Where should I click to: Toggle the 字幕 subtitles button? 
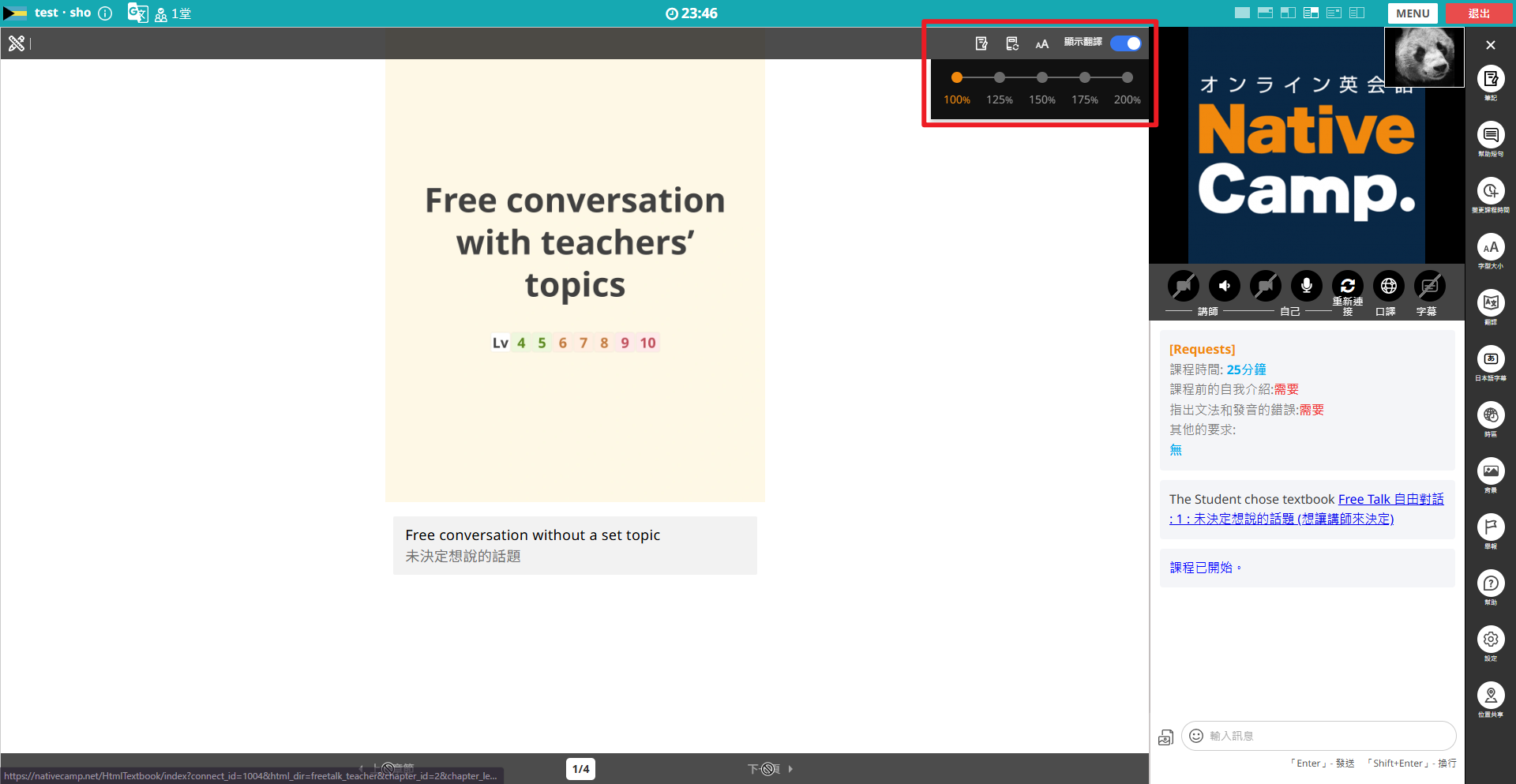point(1430,286)
